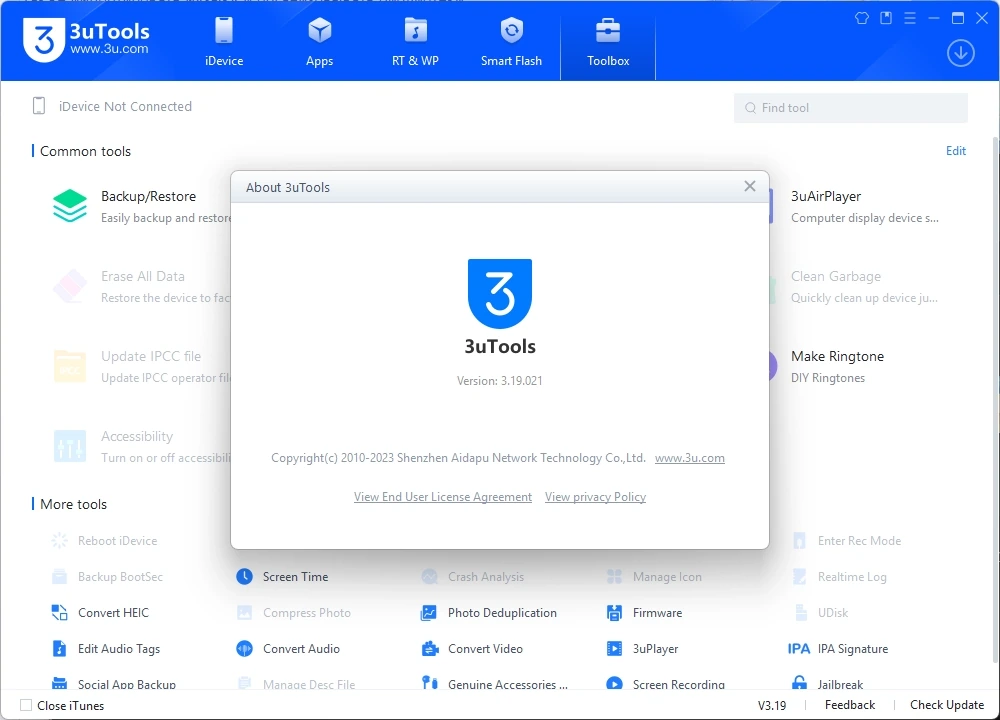Open the Edit Audio Tags icon
The height and width of the screenshot is (720, 1000).
(59, 649)
